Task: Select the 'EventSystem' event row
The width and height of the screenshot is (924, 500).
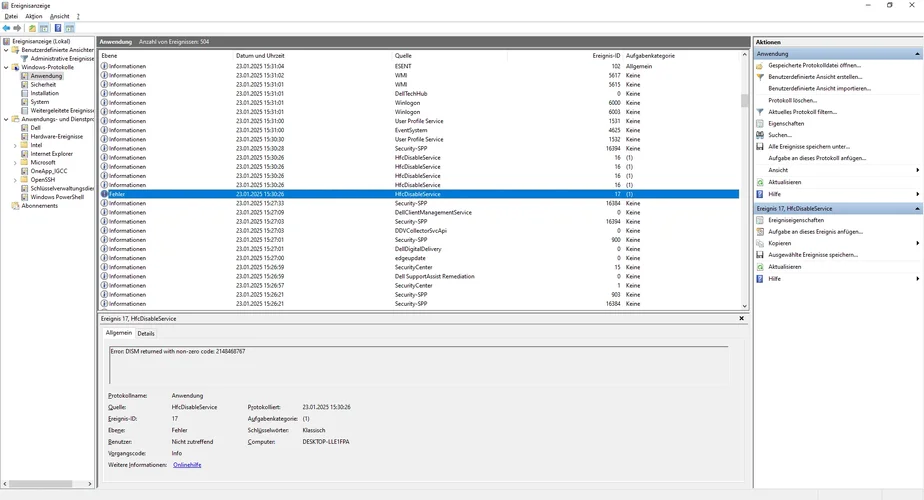Action: [419, 130]
